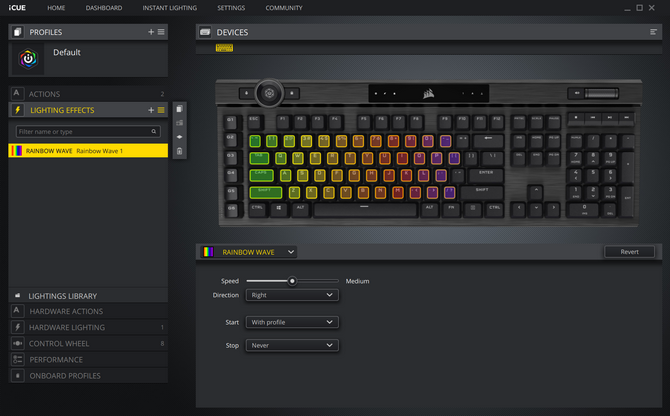Open the CONTROL WHEEL section
Screen dimensions: 670x416
click(88, 343)
